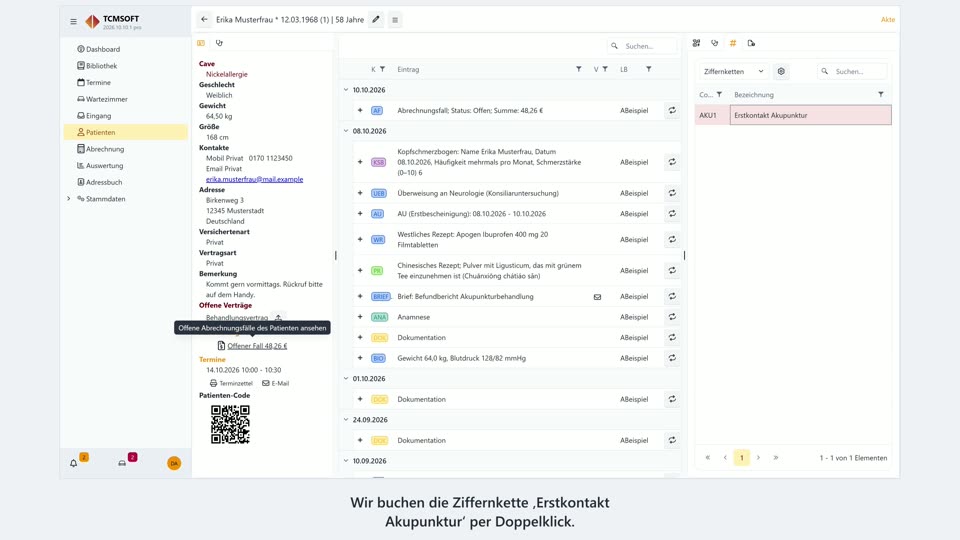Go back using the arrow icon

204,20
